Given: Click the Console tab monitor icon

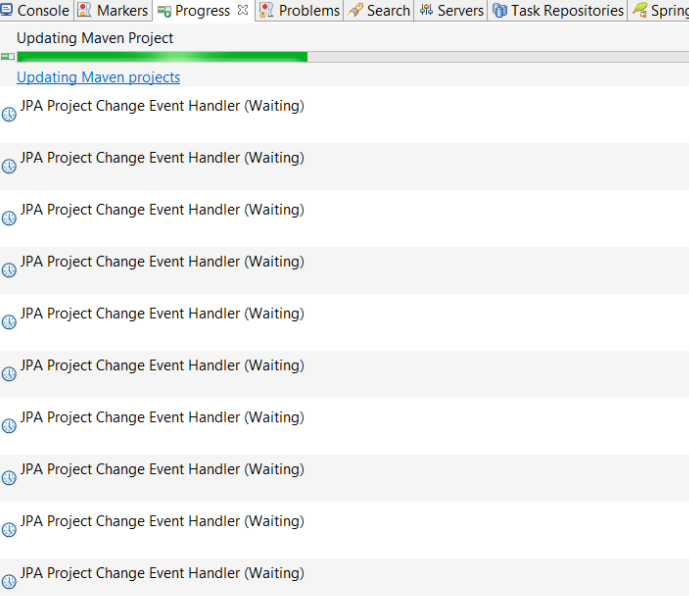Looking at the screenshot, I should 7,10.
